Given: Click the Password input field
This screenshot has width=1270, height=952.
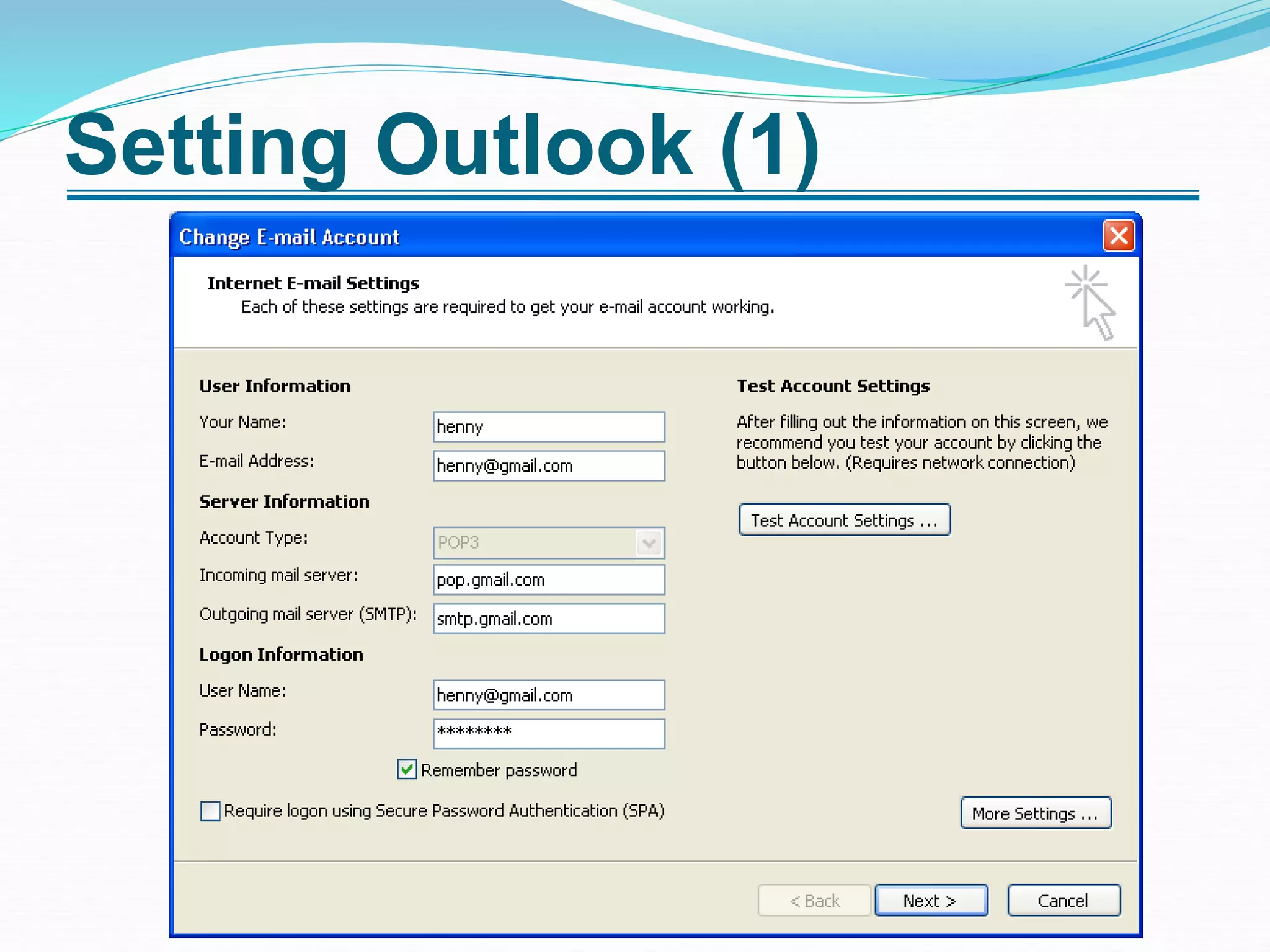Looking at the screenshot, I should coord(549,734).
